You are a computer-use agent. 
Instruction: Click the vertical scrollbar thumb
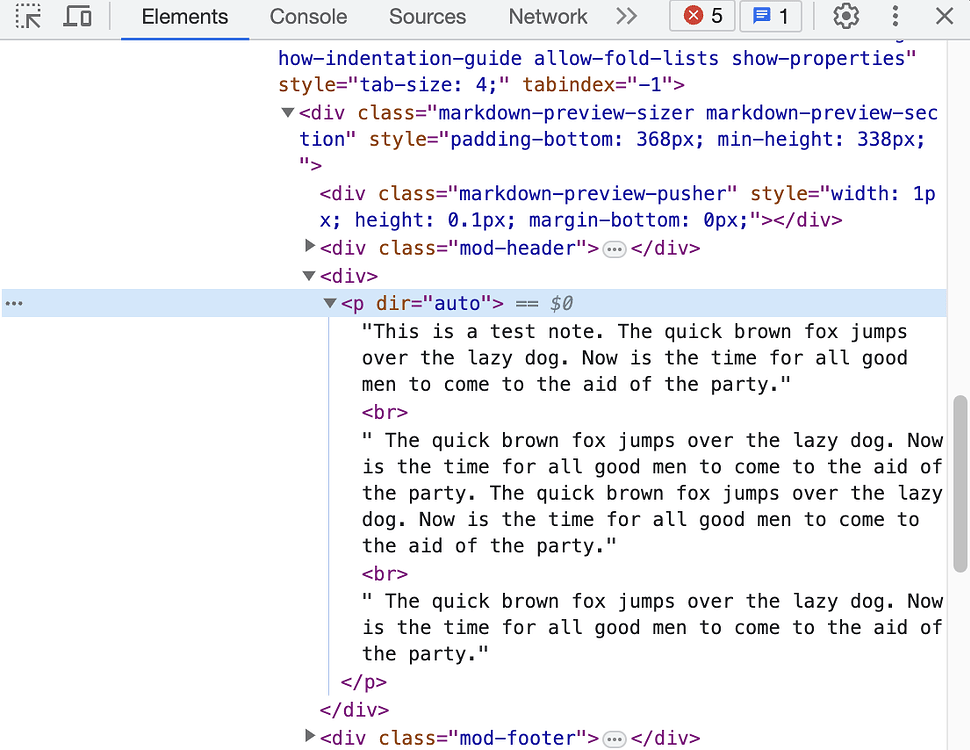pos(960,485)
